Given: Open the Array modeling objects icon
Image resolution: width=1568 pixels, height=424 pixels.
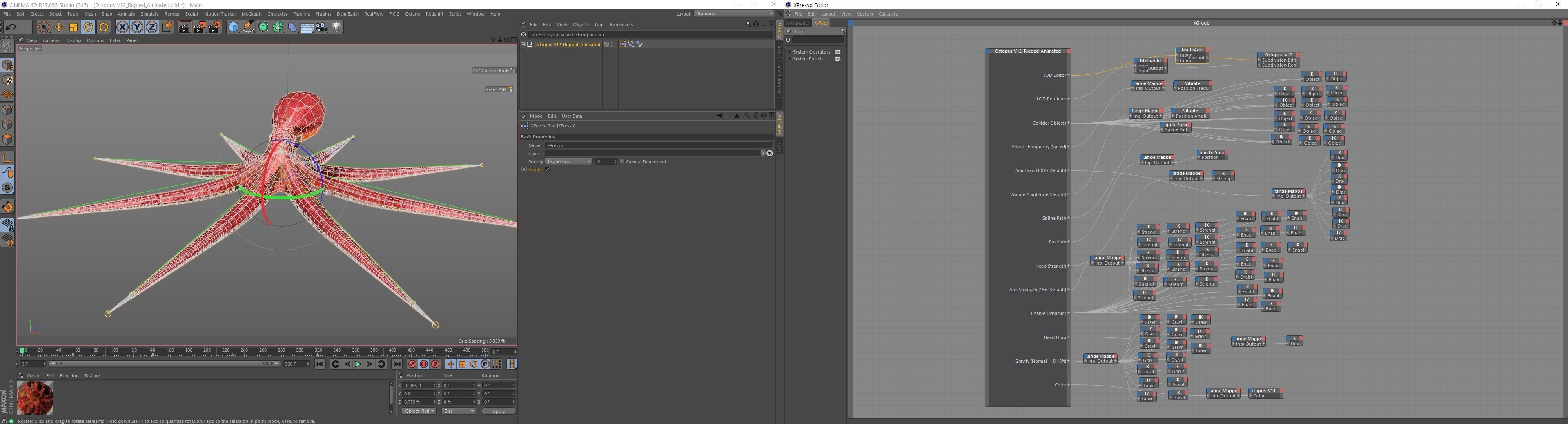Looking at the screenshot, I should 278,27.
